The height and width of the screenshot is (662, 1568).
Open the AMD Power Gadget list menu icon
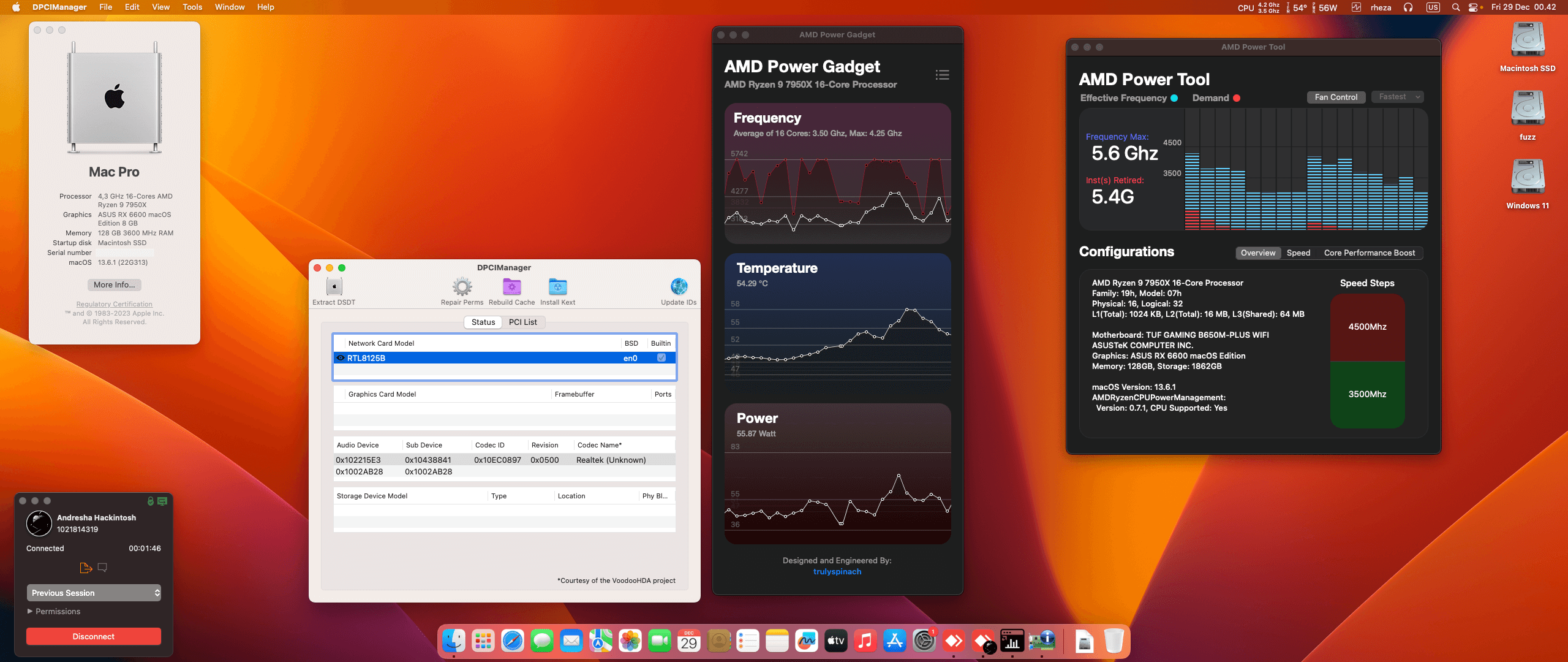(942, 75)
